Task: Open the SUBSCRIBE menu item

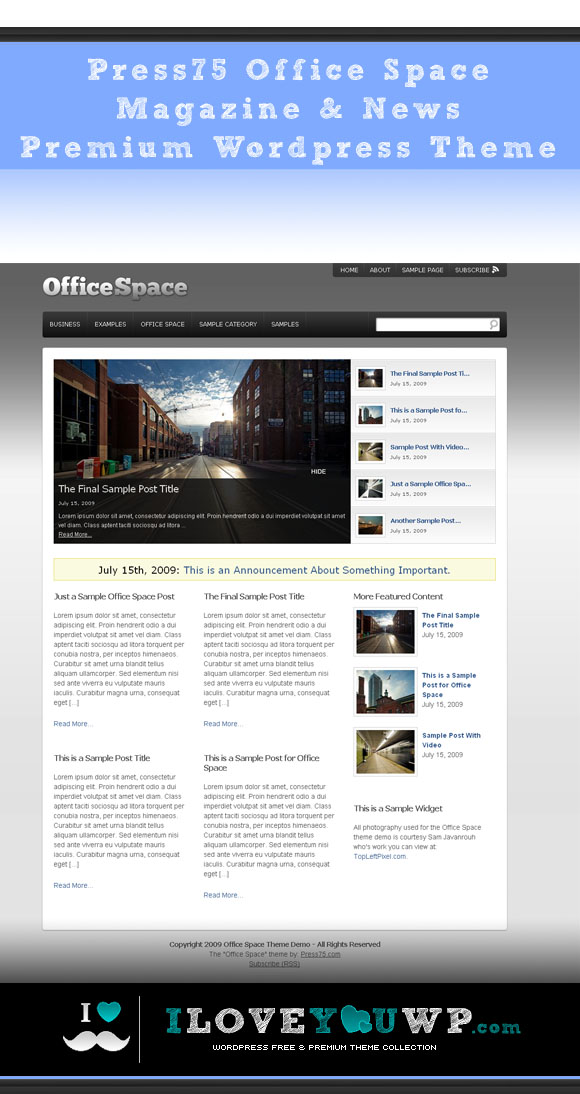Action: [x=472, y=270]
